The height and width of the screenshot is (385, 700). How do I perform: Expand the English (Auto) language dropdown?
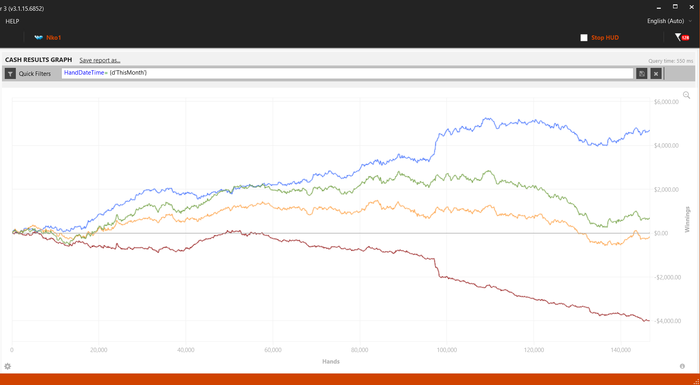click(x=669, y=21)
